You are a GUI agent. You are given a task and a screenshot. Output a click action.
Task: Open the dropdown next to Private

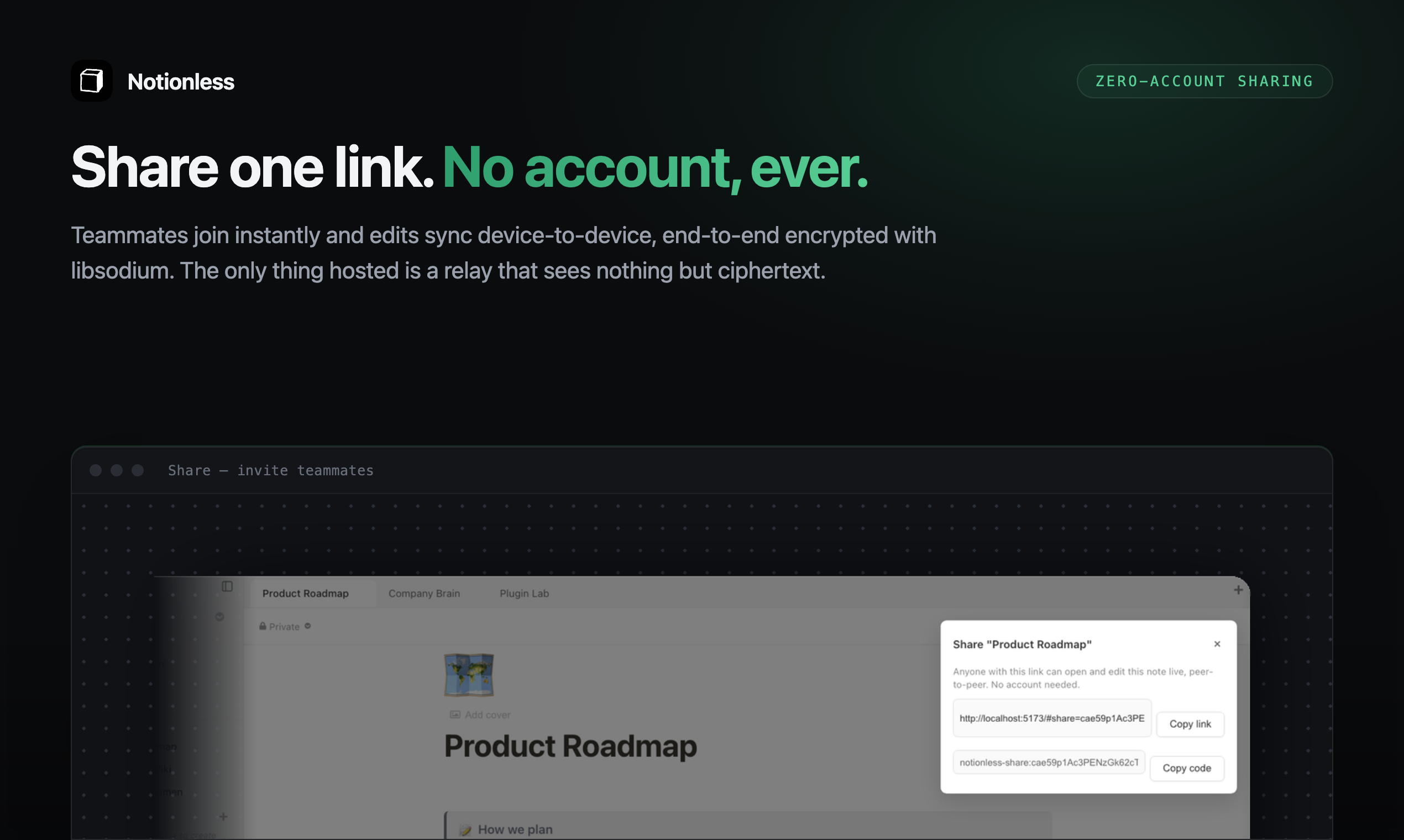coord(308,626)
